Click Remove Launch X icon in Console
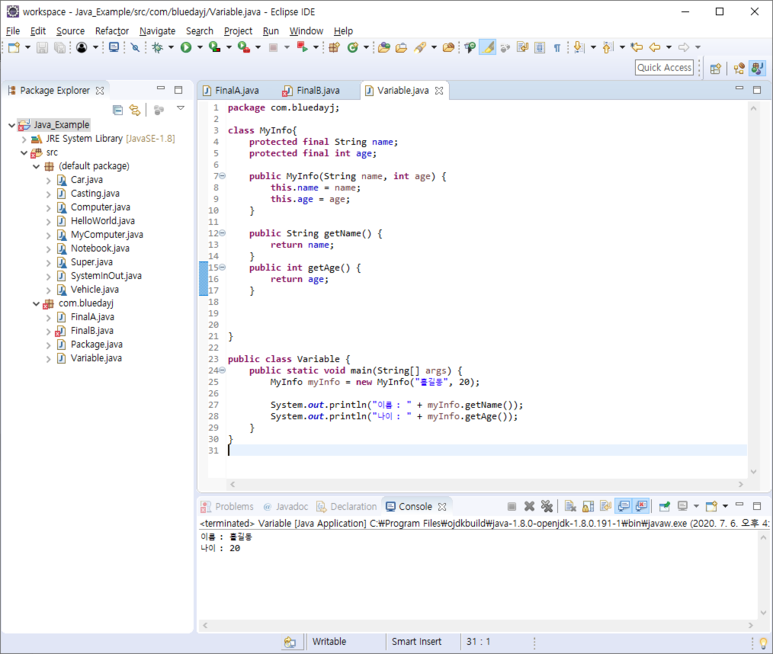This screenshot has height=654, width=773. coord(529,507)
